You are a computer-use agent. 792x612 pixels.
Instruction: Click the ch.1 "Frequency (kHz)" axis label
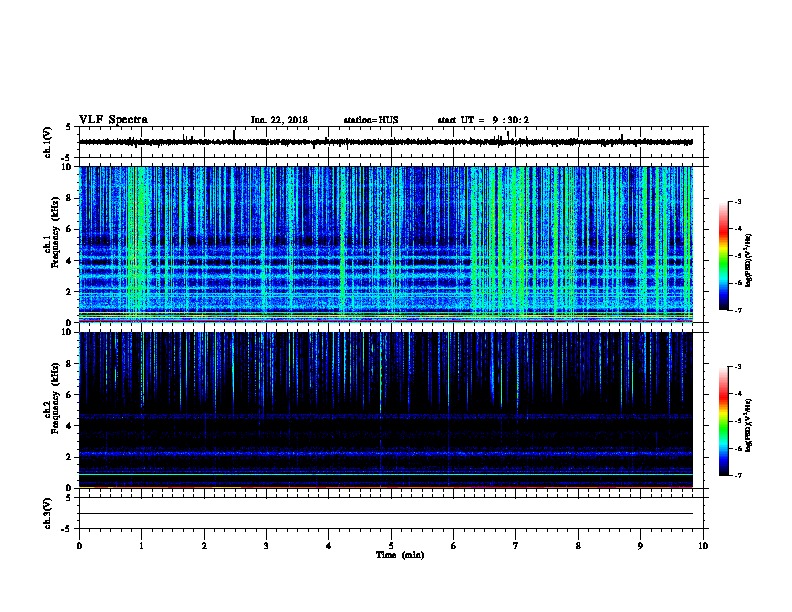[x=55, y=232]
